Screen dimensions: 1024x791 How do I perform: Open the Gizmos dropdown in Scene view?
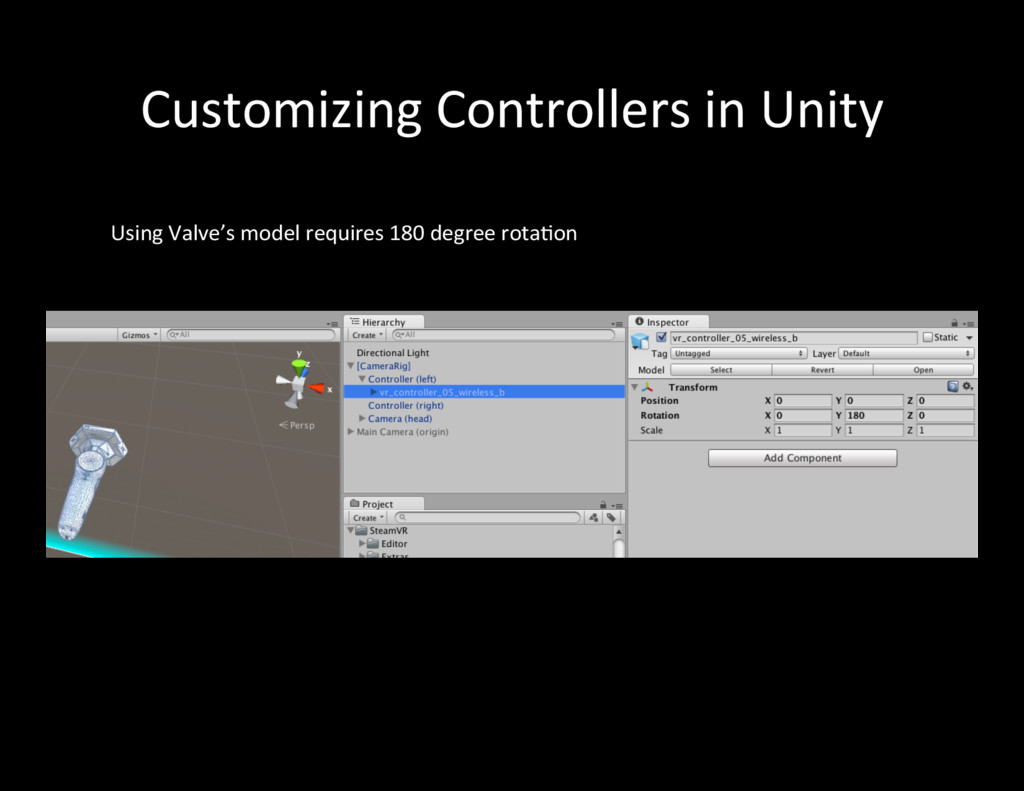point(139,334)
